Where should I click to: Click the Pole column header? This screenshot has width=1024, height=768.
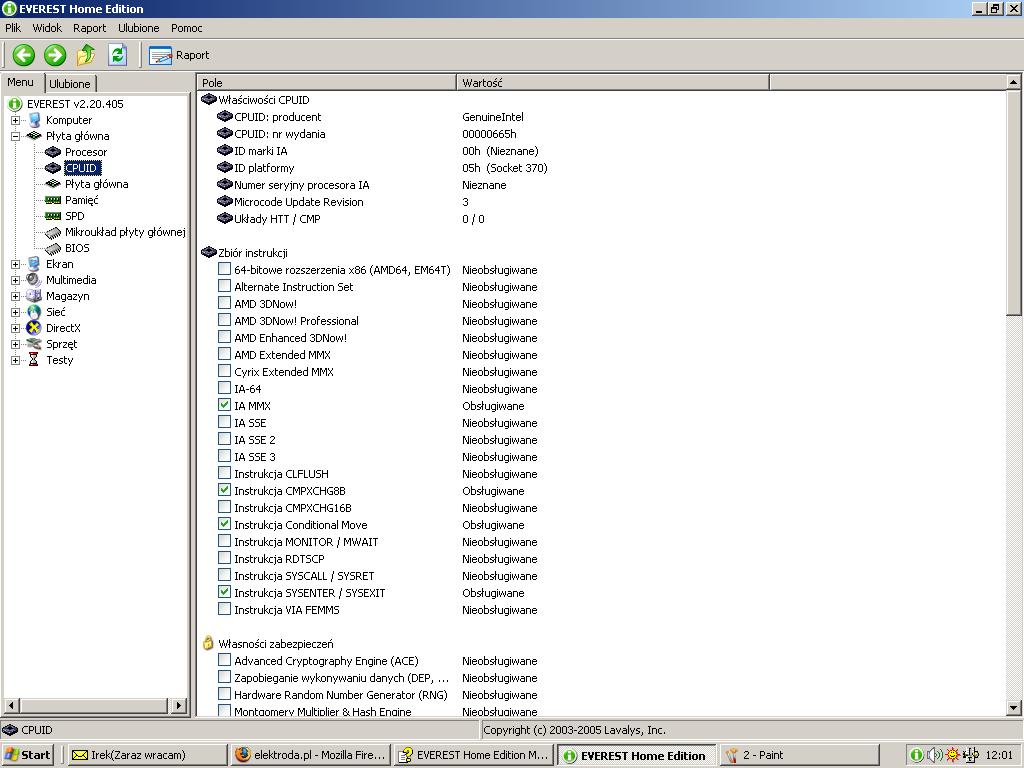(x=327, y=83)
